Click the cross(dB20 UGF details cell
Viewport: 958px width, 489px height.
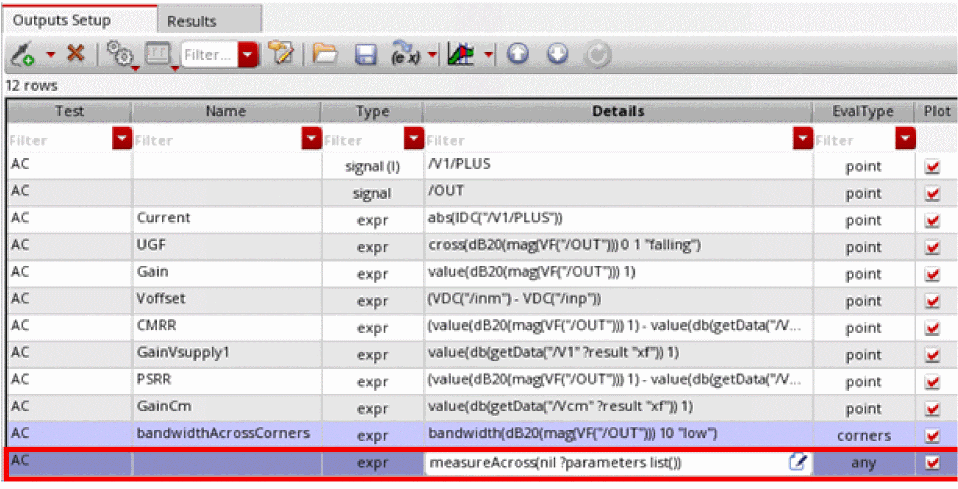(618, 246)
